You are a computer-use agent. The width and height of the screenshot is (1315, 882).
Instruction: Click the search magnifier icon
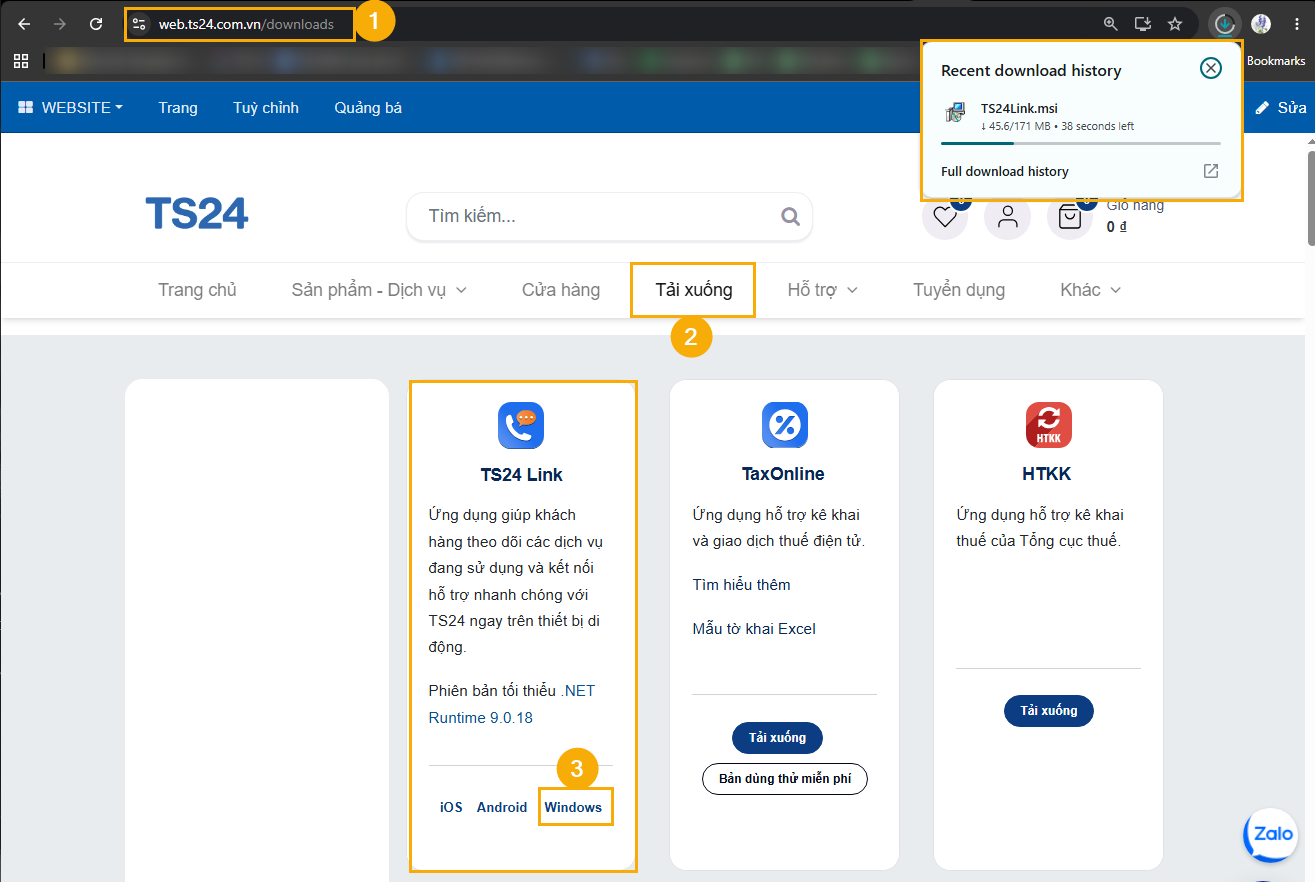tap(790, 216)
